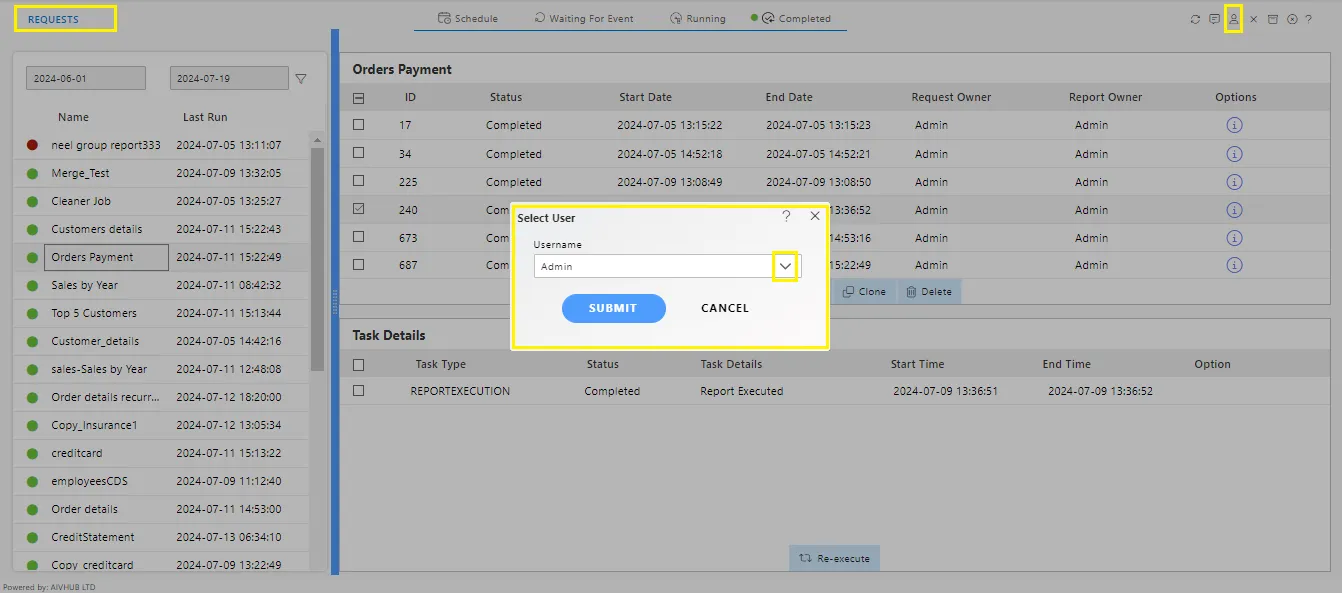Click the filter funnel icon beside dates
The image size is (1342, 593).
point(301,78)
